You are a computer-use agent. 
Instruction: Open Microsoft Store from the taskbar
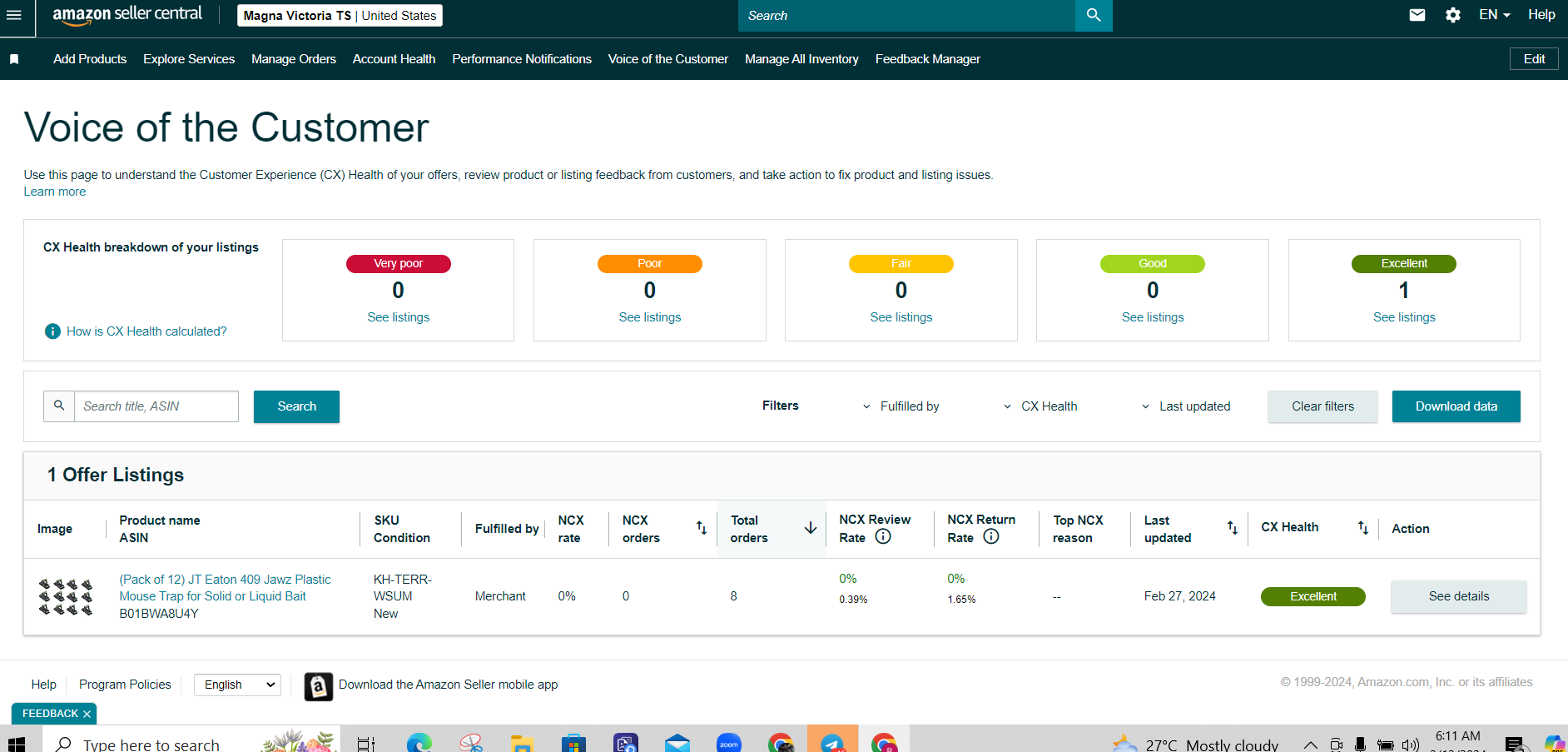573,743
